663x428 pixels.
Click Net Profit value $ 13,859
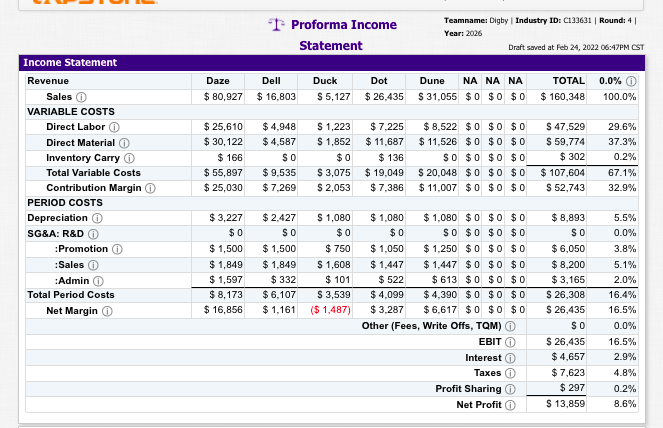point(566,404)
